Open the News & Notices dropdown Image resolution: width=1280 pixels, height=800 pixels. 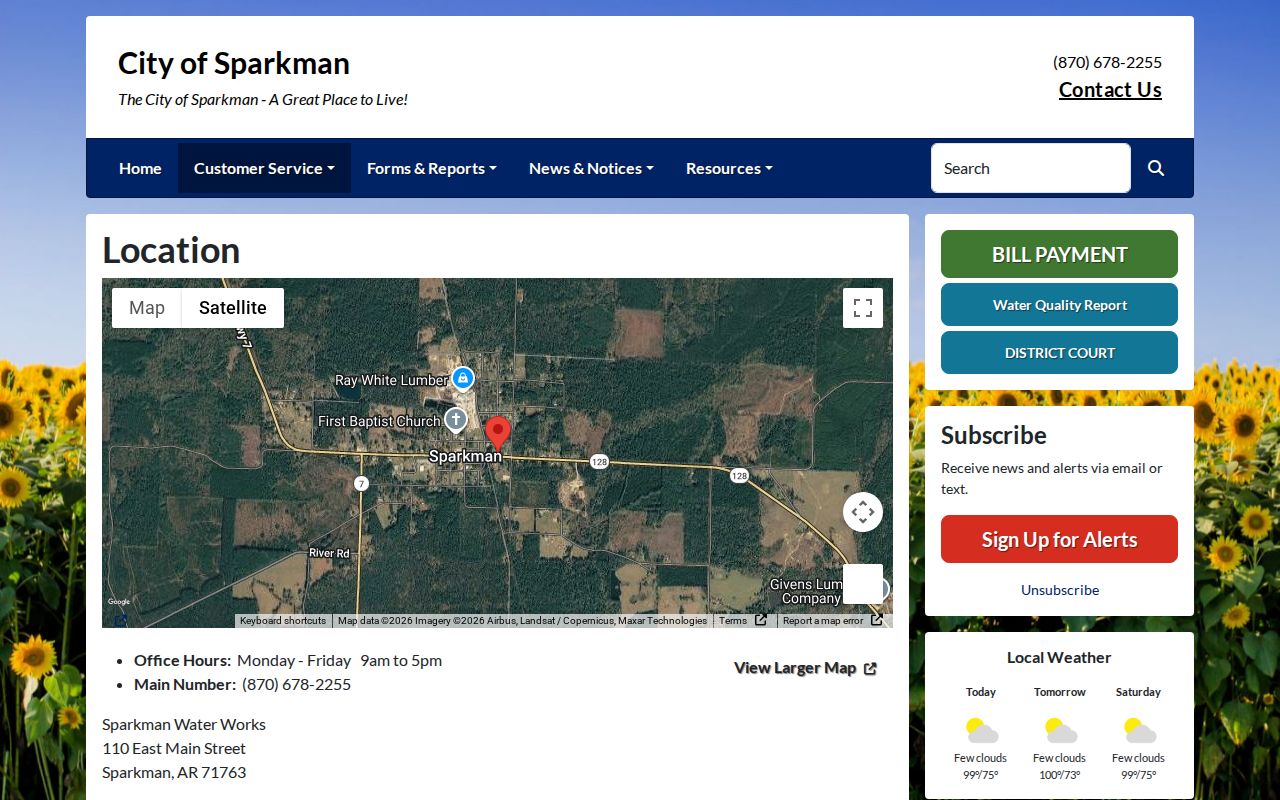pyautogui.click(x=591, y=168)
